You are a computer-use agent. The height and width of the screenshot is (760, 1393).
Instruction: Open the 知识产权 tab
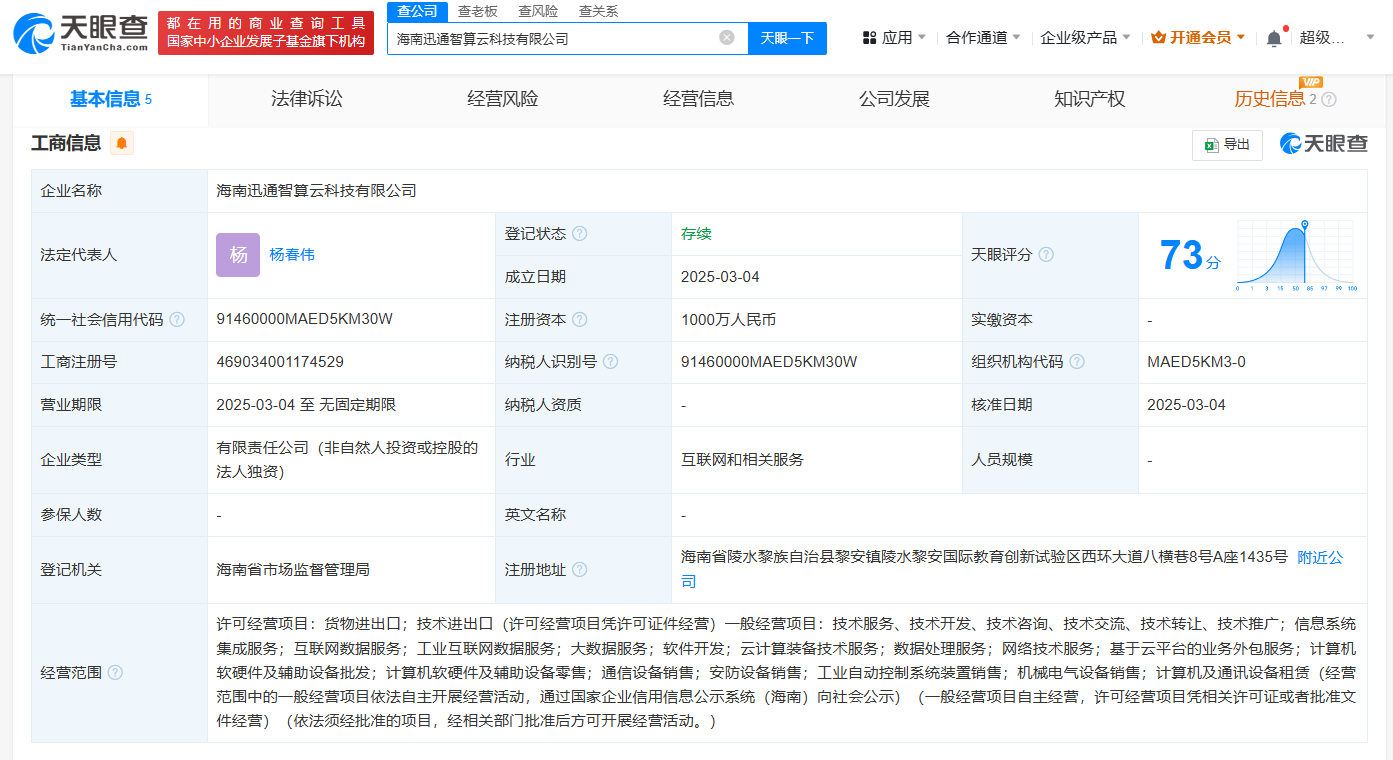tap(1089, 99)
